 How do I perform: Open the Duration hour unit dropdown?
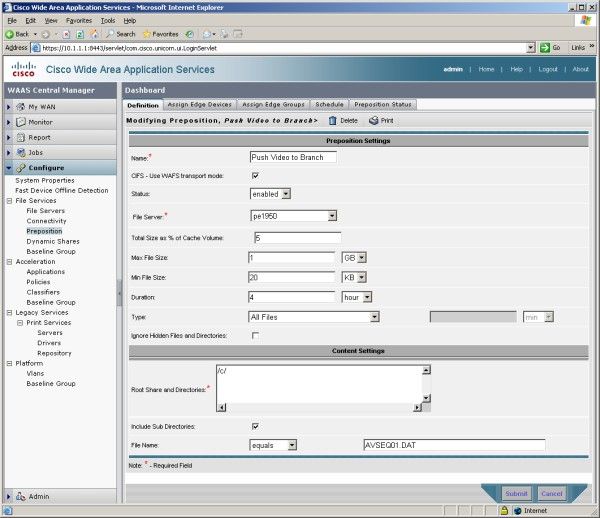(357, 297)
